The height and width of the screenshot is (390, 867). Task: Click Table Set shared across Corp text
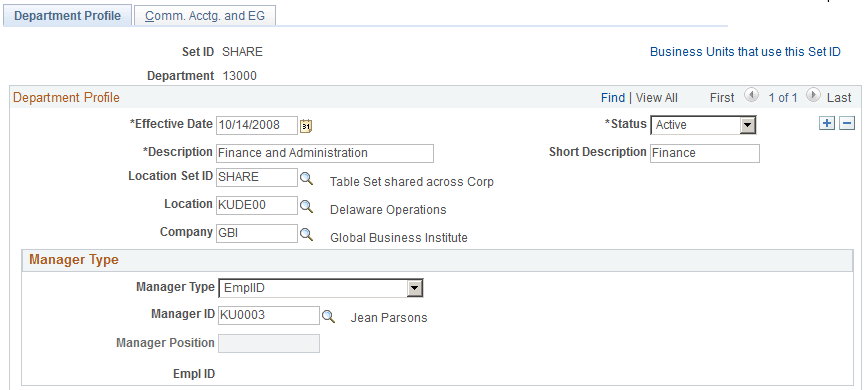point(412,181)
